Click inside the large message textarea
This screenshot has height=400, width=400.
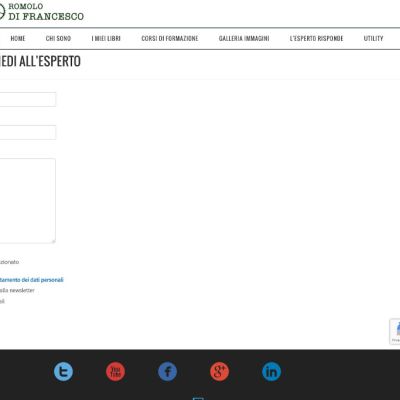click(28, 201)
